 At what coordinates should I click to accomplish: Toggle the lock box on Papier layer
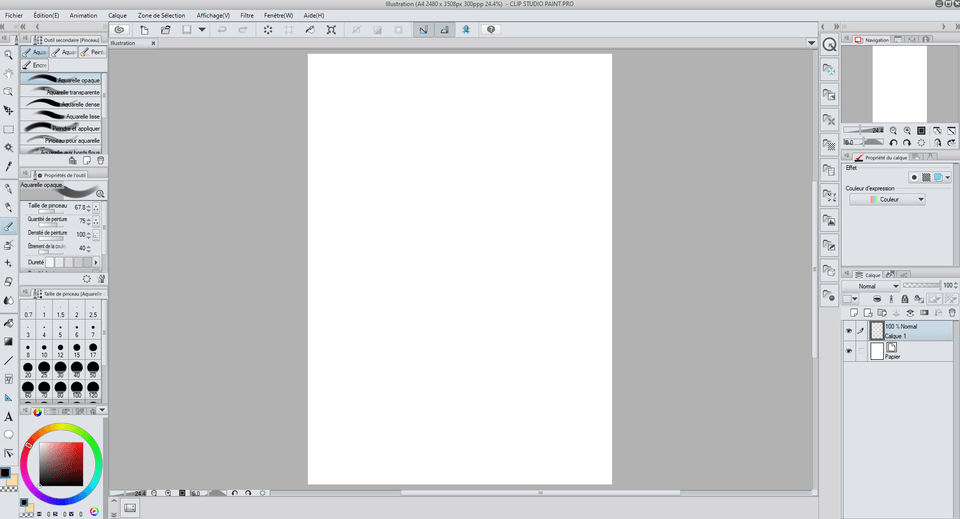tap(861, 351)
